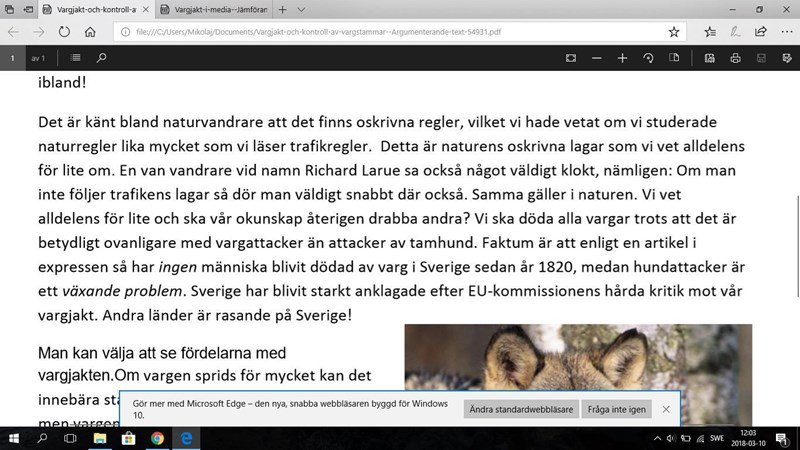Click the fit to page icon
The image size is (800, 450).
point(570,58)
